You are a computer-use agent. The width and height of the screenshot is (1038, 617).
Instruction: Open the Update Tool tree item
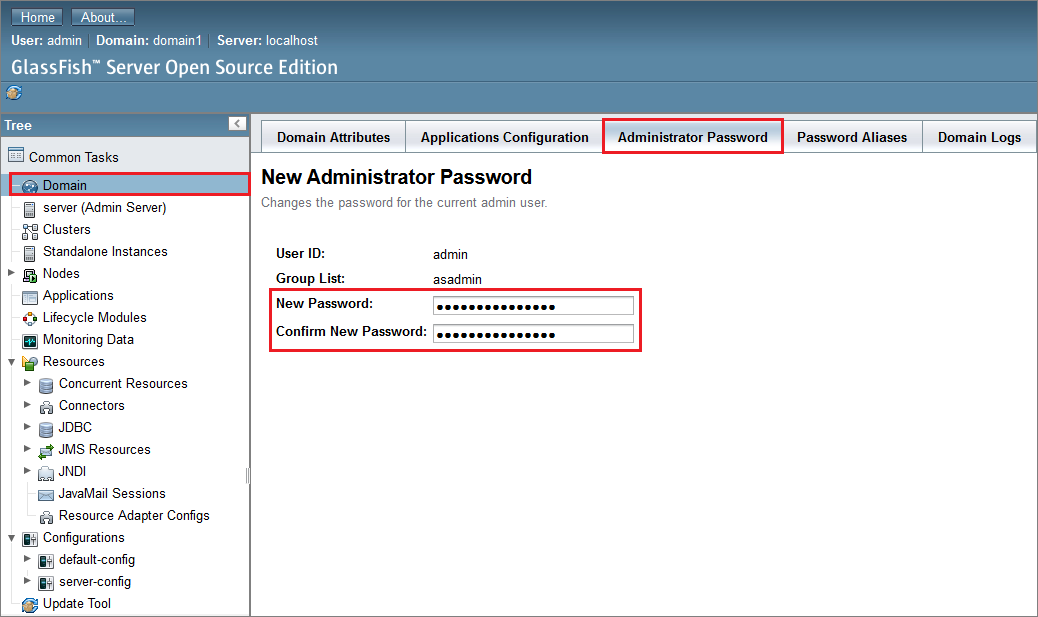[77, 604]
